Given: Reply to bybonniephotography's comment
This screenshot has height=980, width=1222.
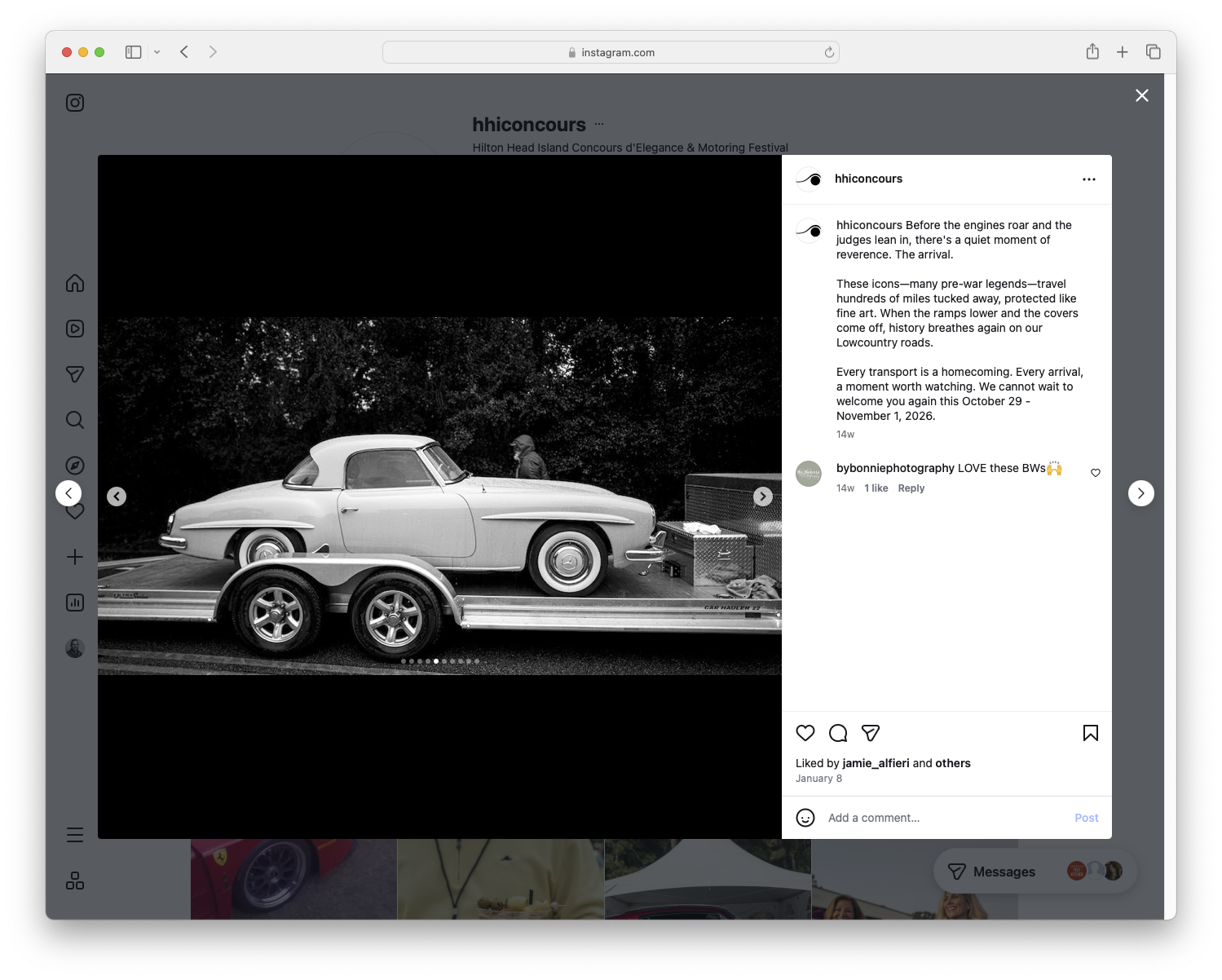Looking at the screenshot, I should (911, 488).
